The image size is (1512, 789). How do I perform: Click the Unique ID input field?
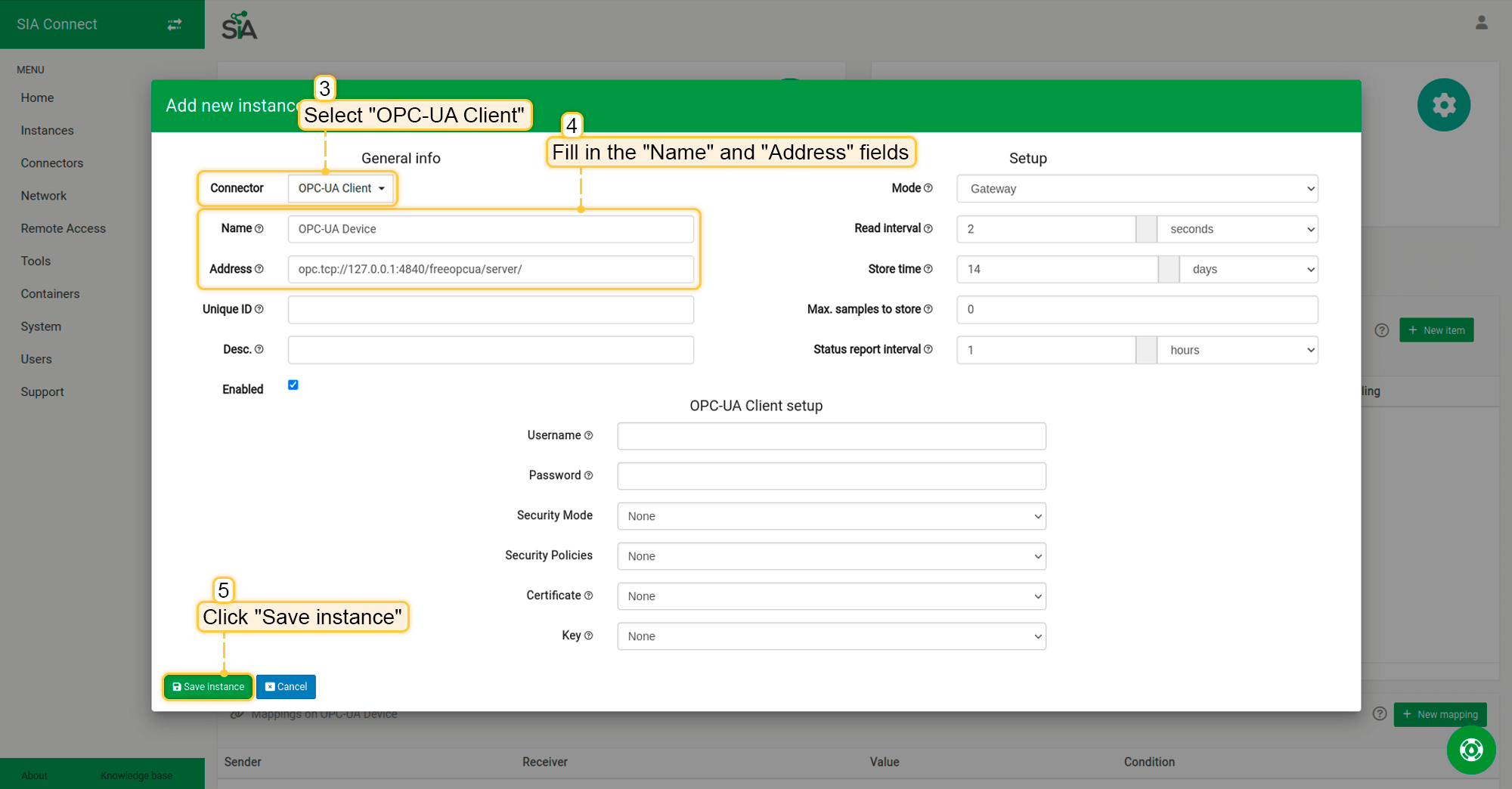click(491, 310)
